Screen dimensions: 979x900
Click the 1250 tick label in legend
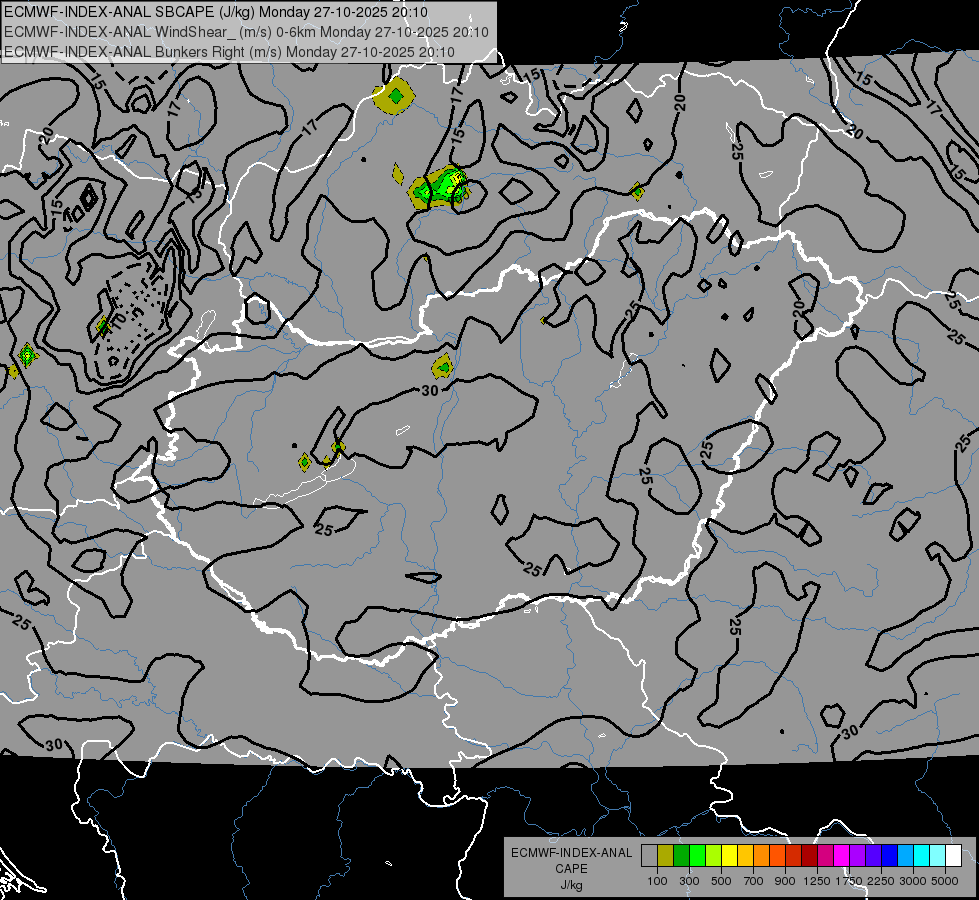point(817,881)
